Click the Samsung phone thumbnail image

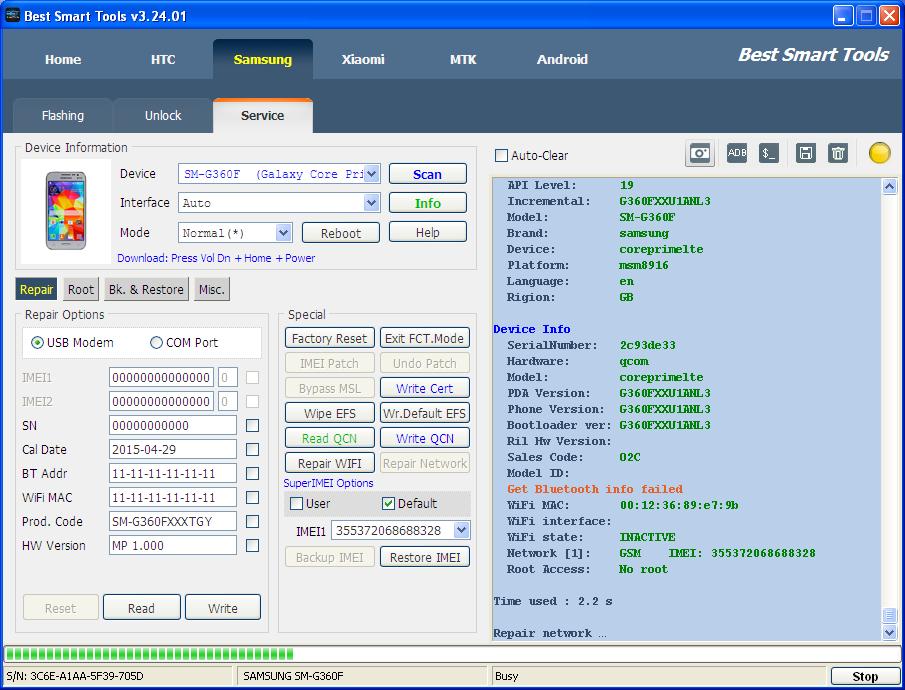[66, 211]
